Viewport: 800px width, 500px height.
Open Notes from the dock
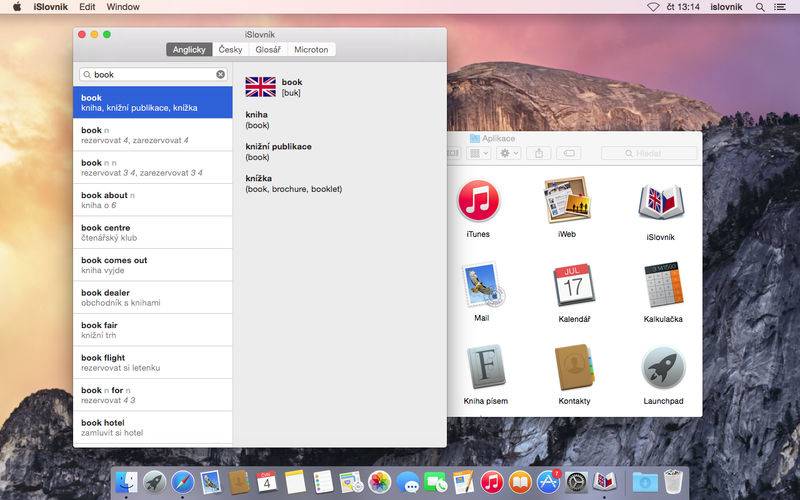click(295, 482)
